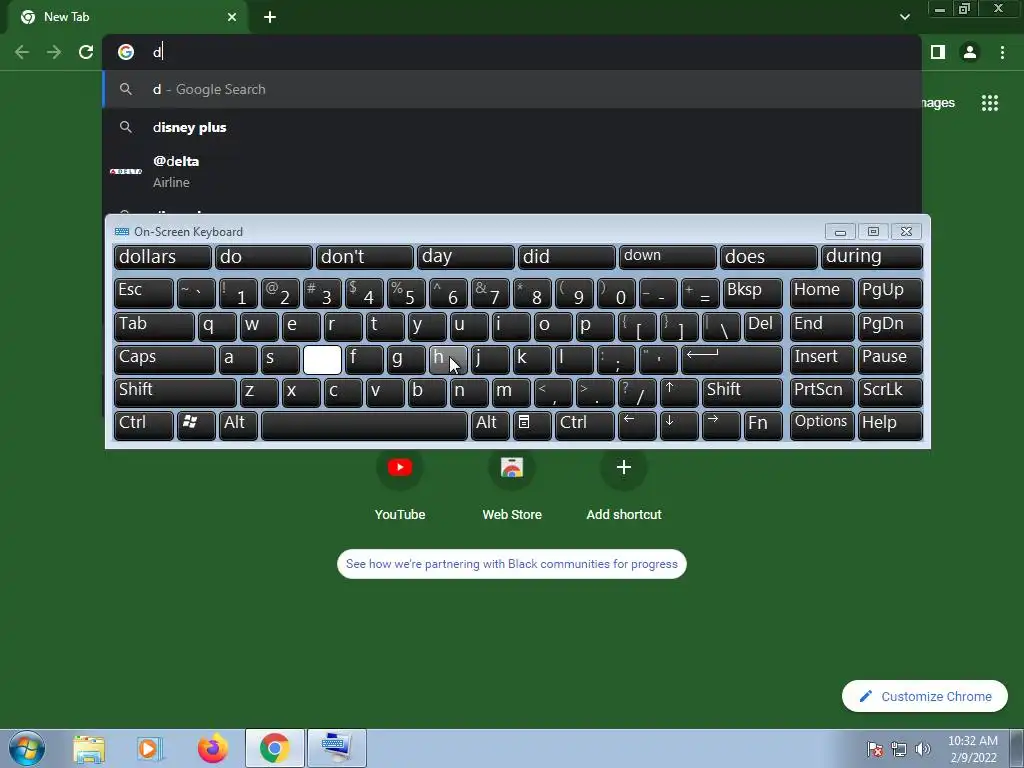Image resolution: width=1024 pixels, height=768 pixels.
Task: Click the volume speaker tray icon
Action: (x=923, y=749)
